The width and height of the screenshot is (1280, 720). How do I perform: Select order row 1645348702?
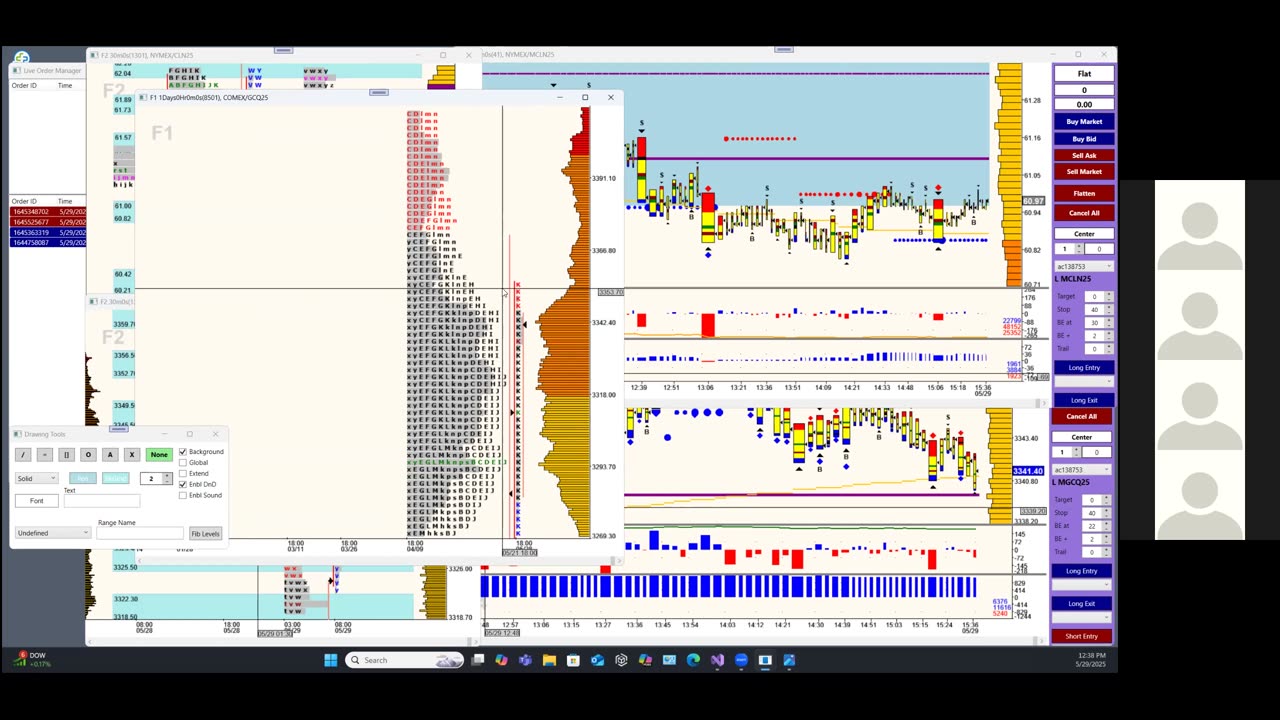tap(48, 212)
